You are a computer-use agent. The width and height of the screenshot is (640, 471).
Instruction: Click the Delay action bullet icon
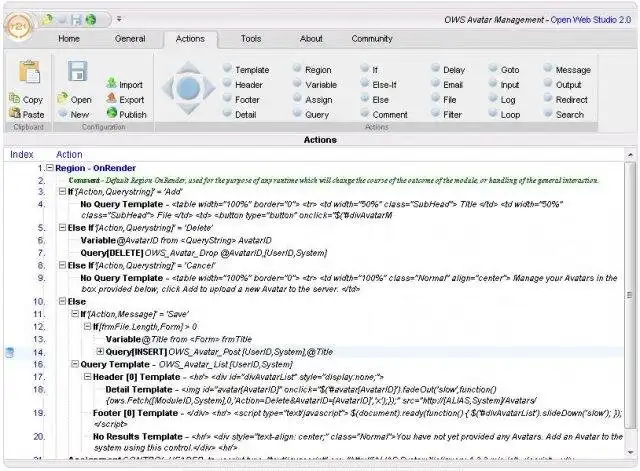tap(436, 68)
